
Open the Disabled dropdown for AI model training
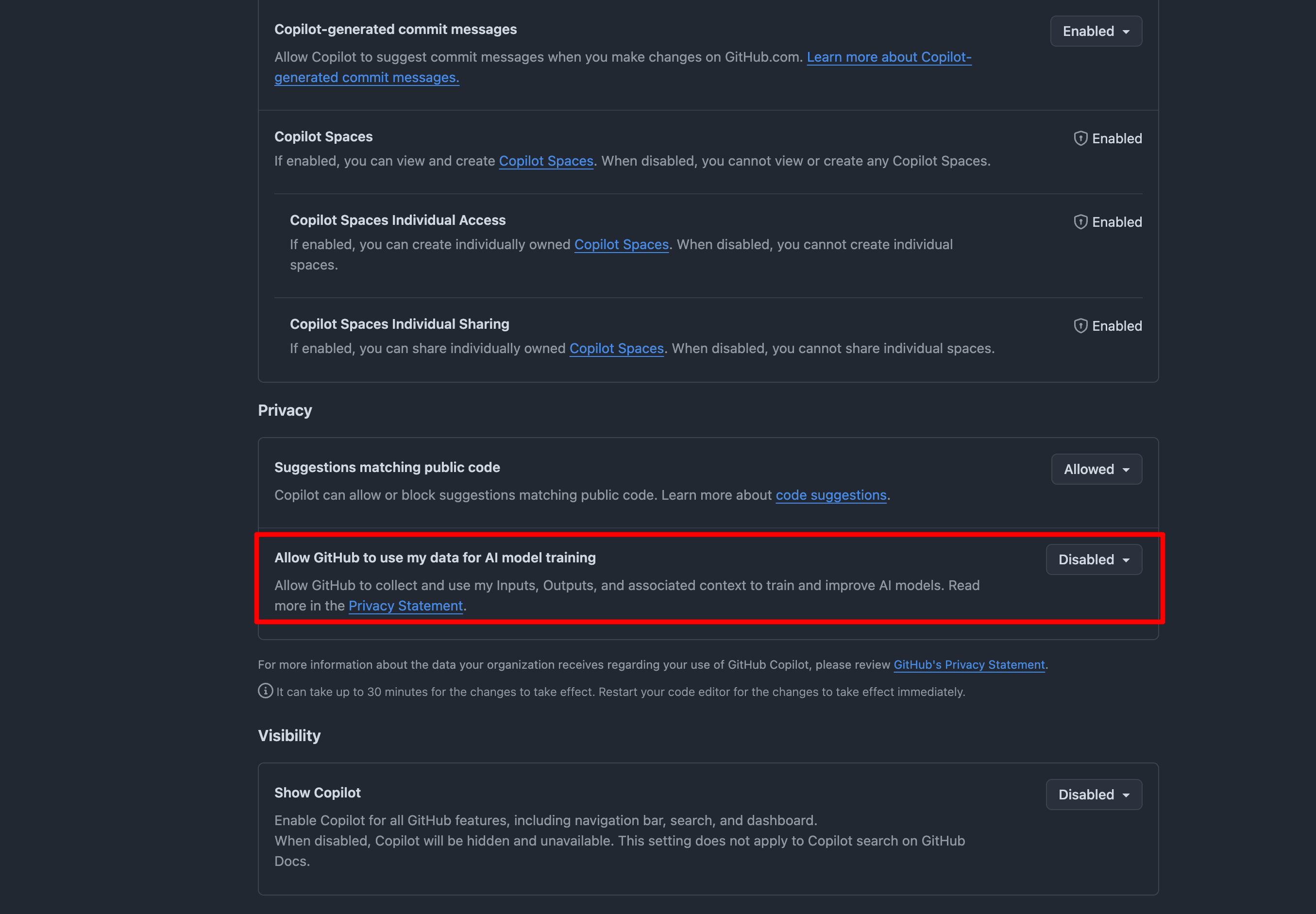1093,559
